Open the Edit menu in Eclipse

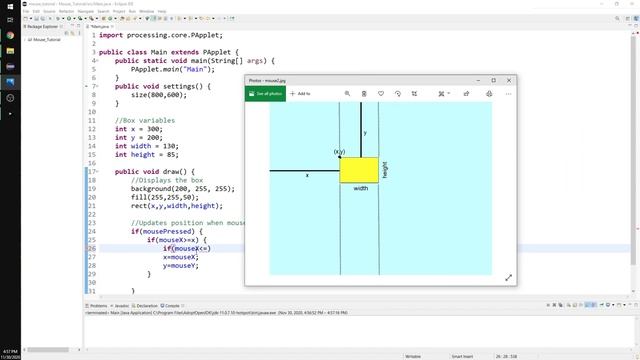pyautogui.click(x=36, y=11)
